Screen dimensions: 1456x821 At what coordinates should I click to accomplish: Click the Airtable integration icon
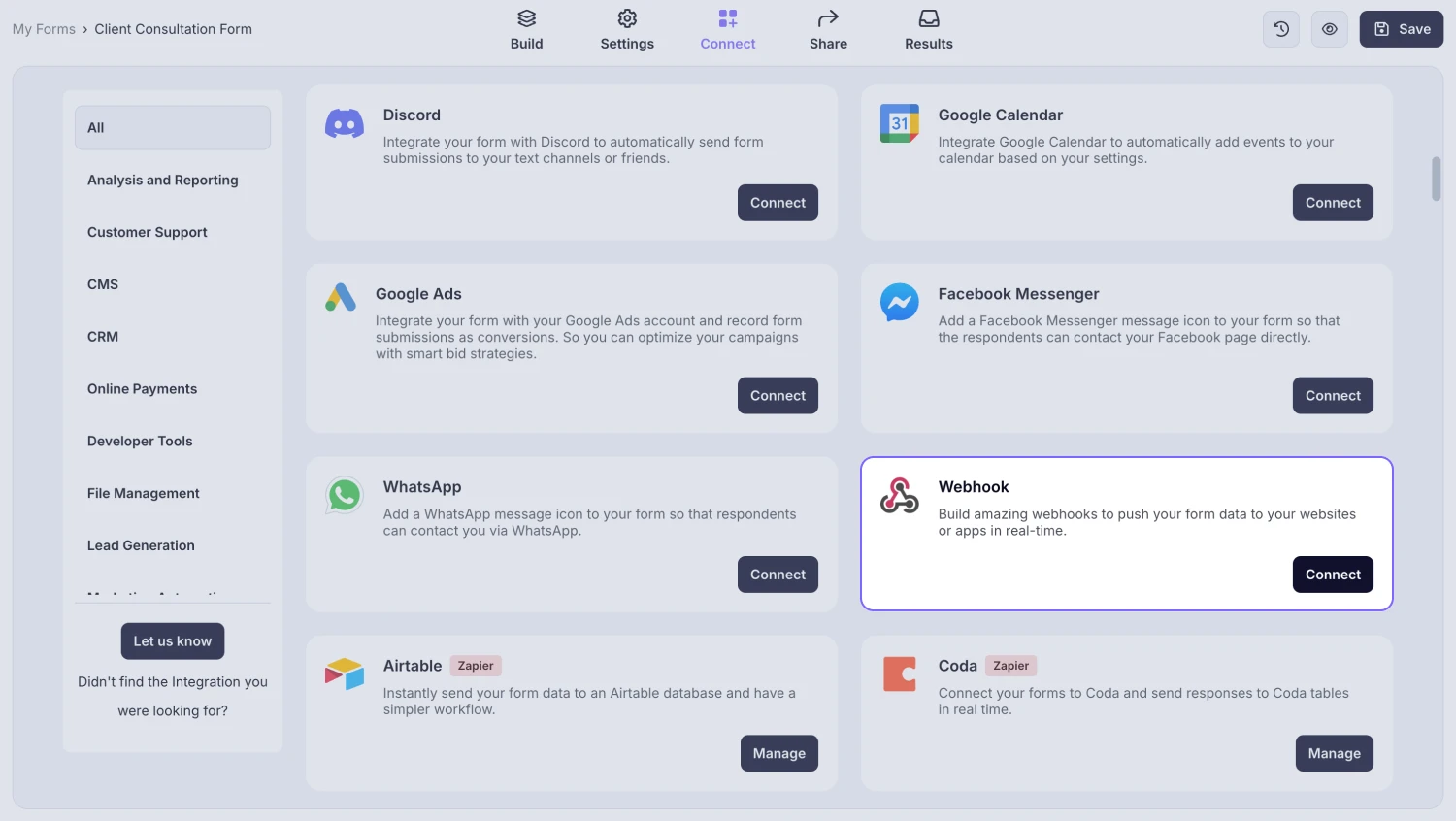(345, 673)
